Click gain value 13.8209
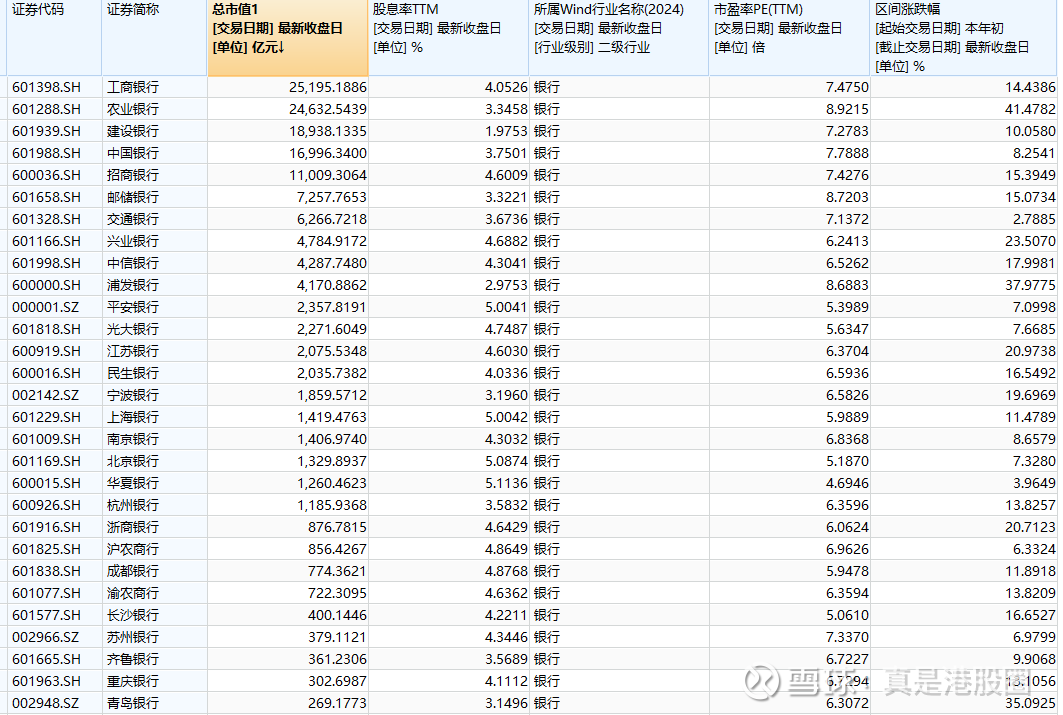The image size is (1063, 715). click(1030, 594)
